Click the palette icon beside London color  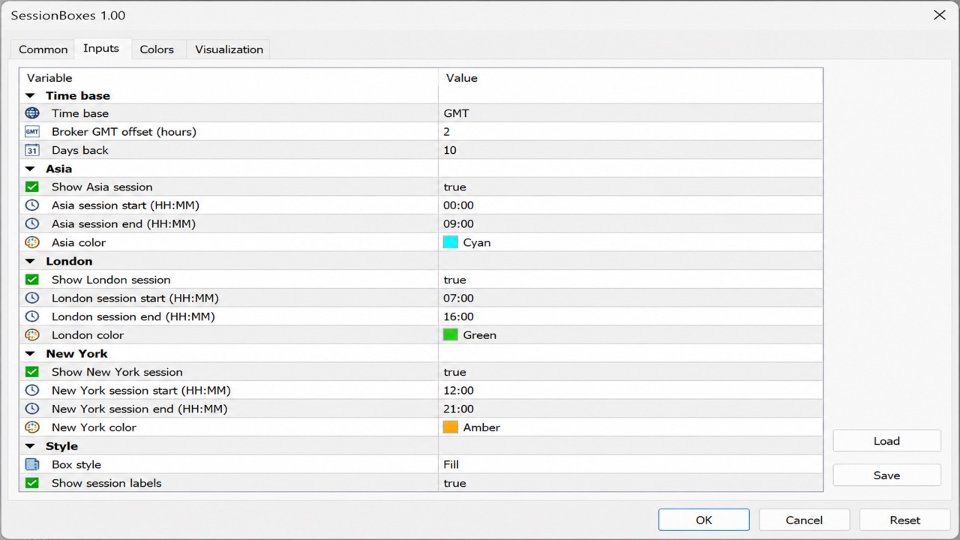32,335
